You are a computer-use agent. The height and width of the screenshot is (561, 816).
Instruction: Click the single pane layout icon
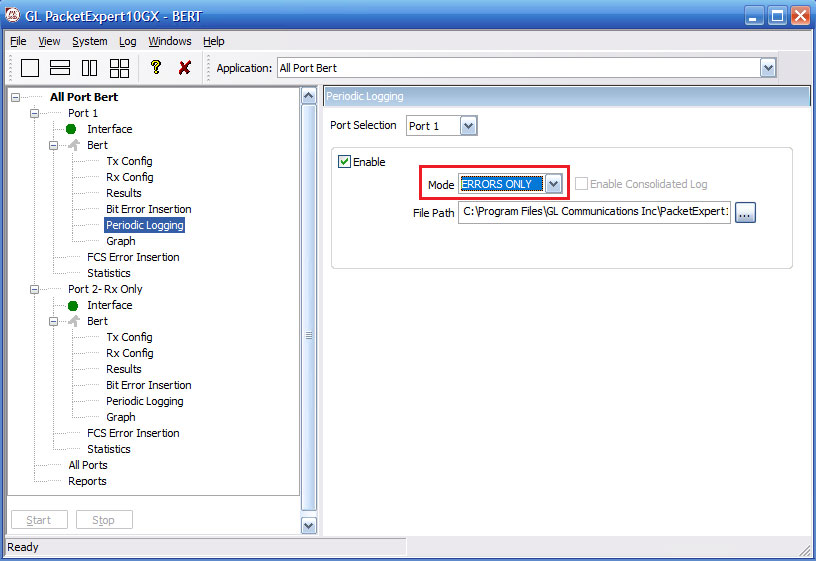click(30, 68)
